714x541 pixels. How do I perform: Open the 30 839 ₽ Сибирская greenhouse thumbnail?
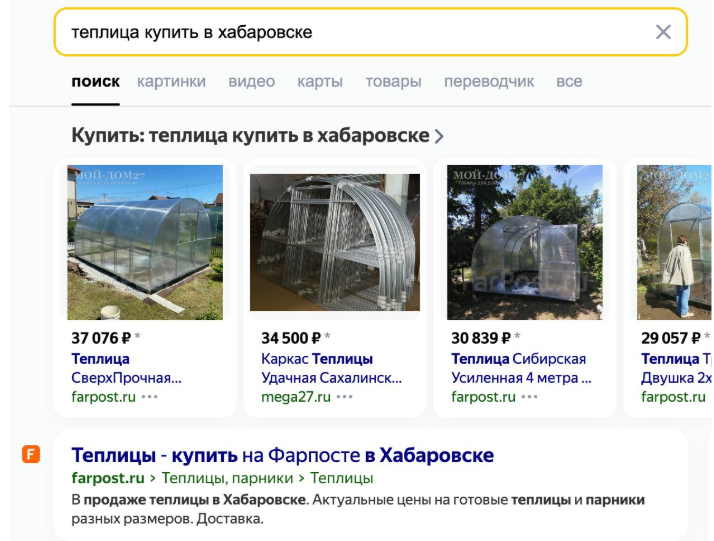click(525, 242)
